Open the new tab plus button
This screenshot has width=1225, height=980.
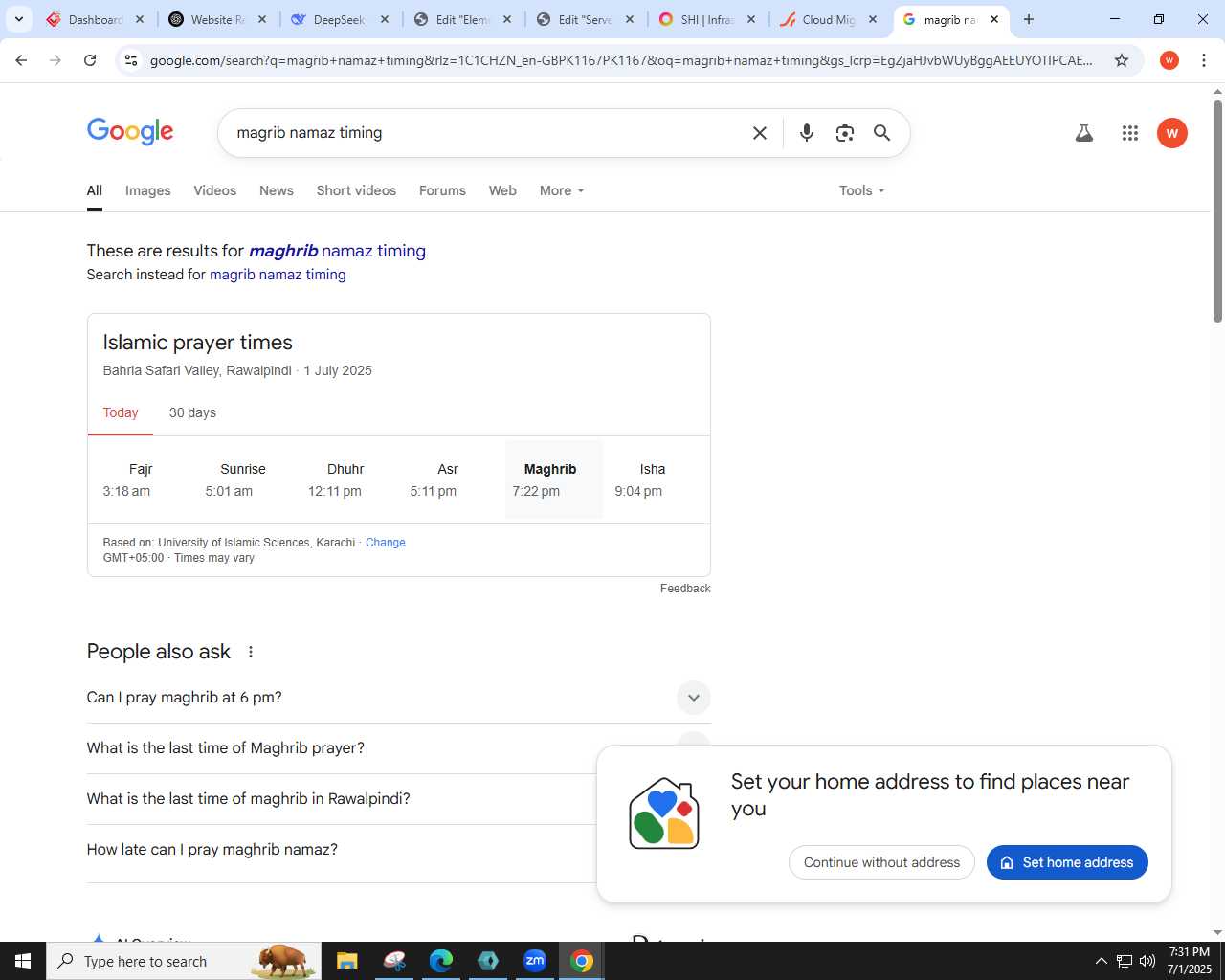pos(1029,19)
